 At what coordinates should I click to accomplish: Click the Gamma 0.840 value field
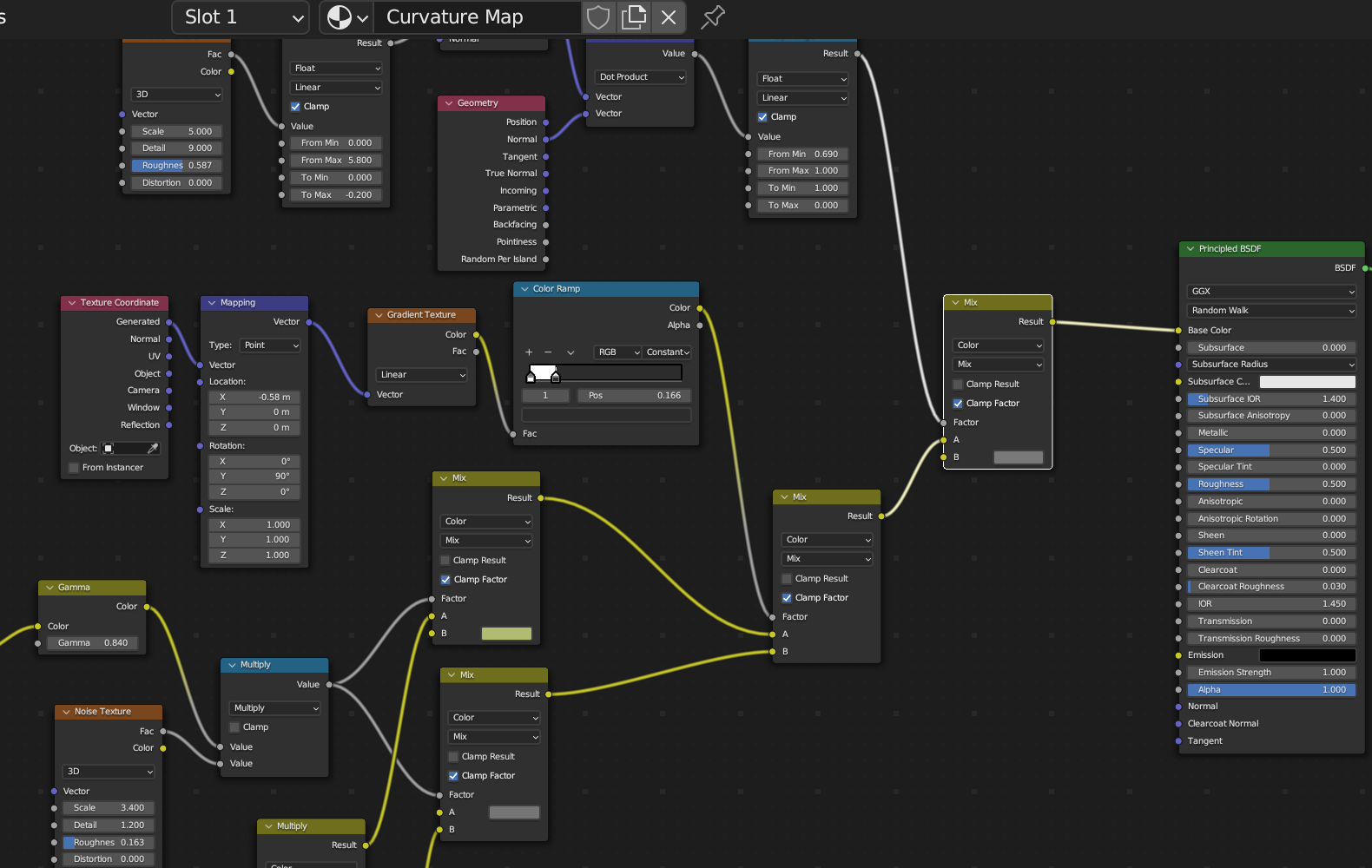pos(92,643)
